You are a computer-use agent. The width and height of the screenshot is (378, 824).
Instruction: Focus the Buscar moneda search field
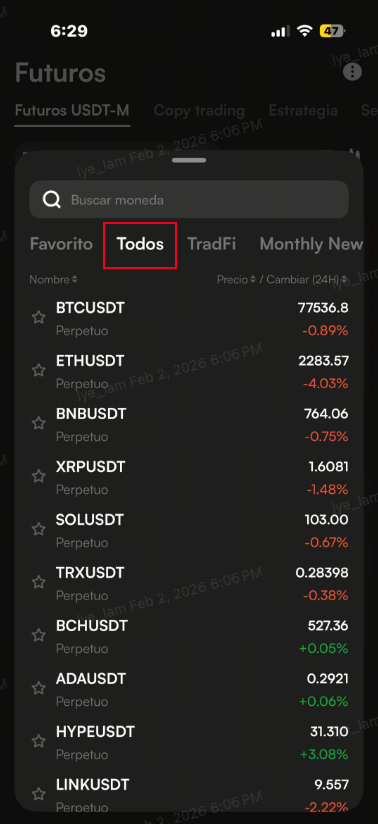tap(189, 200)
